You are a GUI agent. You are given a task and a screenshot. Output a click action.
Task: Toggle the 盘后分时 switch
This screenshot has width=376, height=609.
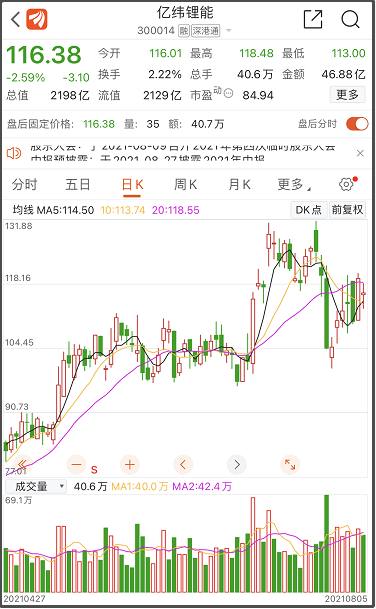tap(357, 124)
